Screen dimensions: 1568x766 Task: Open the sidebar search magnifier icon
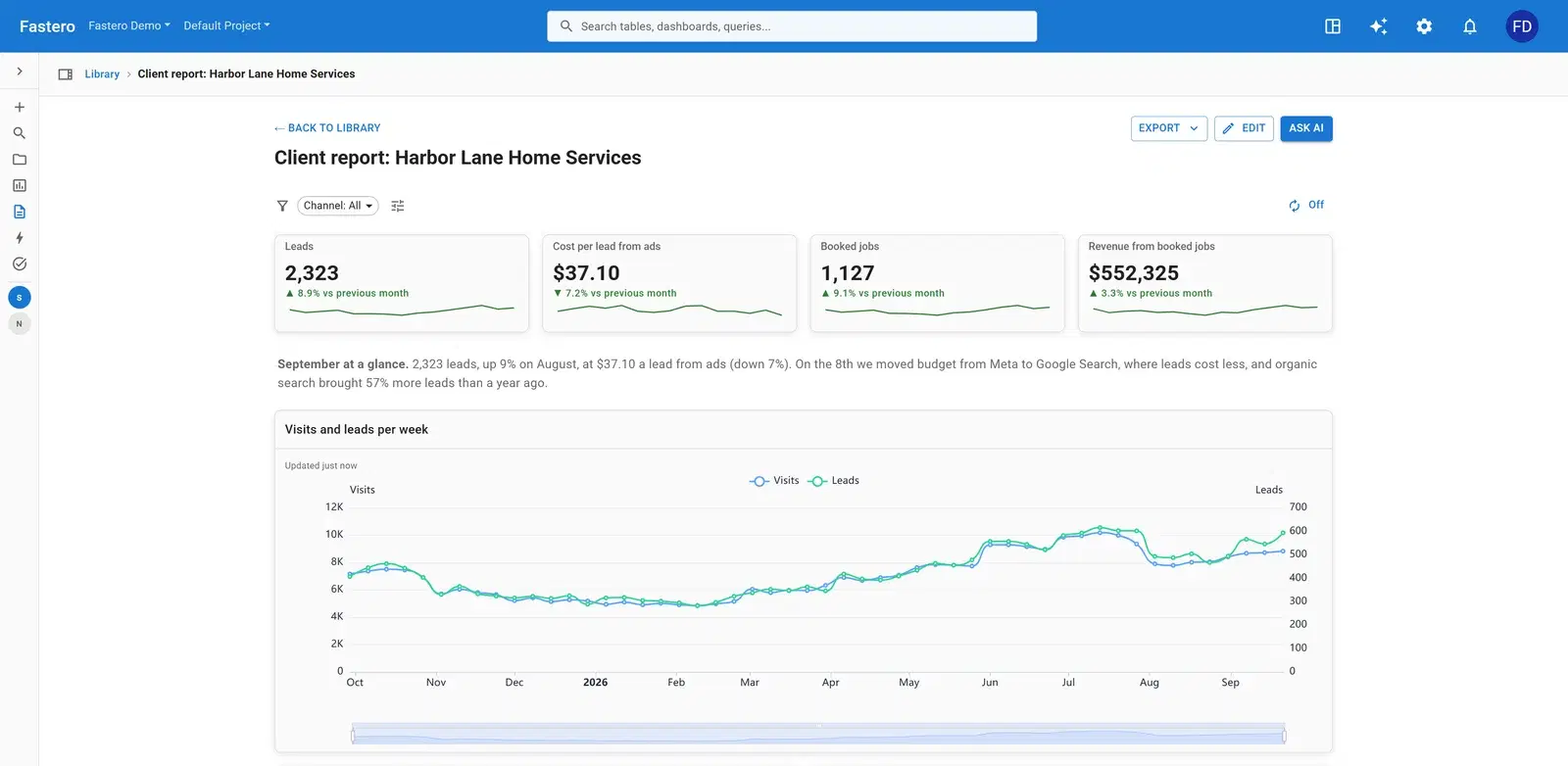[19, 133]
